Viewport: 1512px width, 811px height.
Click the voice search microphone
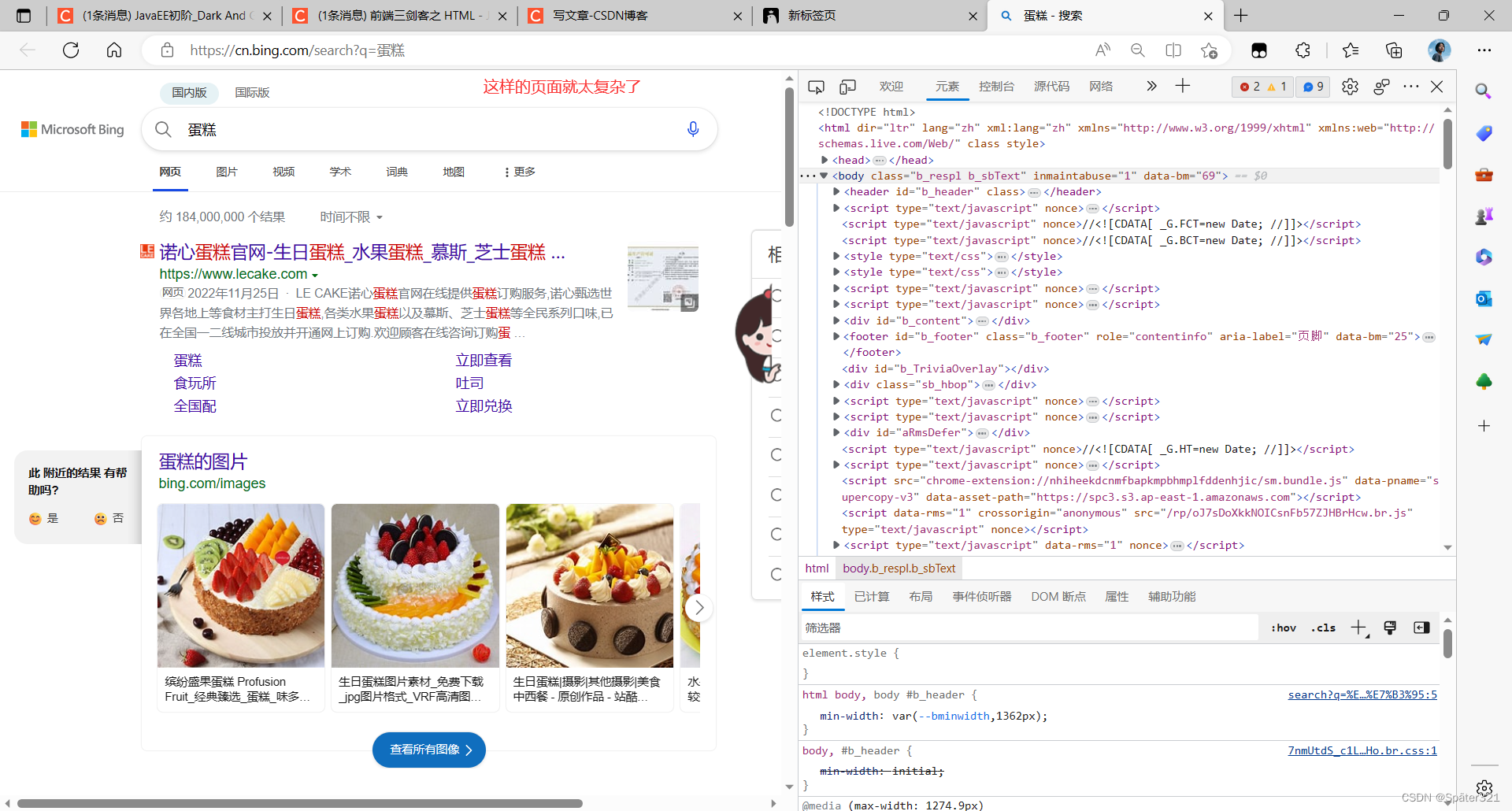tap(692, 129)
